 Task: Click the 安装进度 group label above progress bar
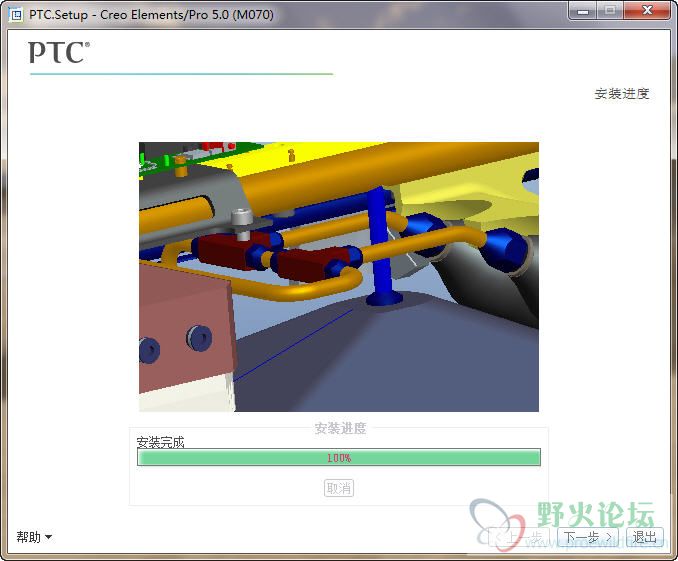pyautogui.click(x=340, y=428)
